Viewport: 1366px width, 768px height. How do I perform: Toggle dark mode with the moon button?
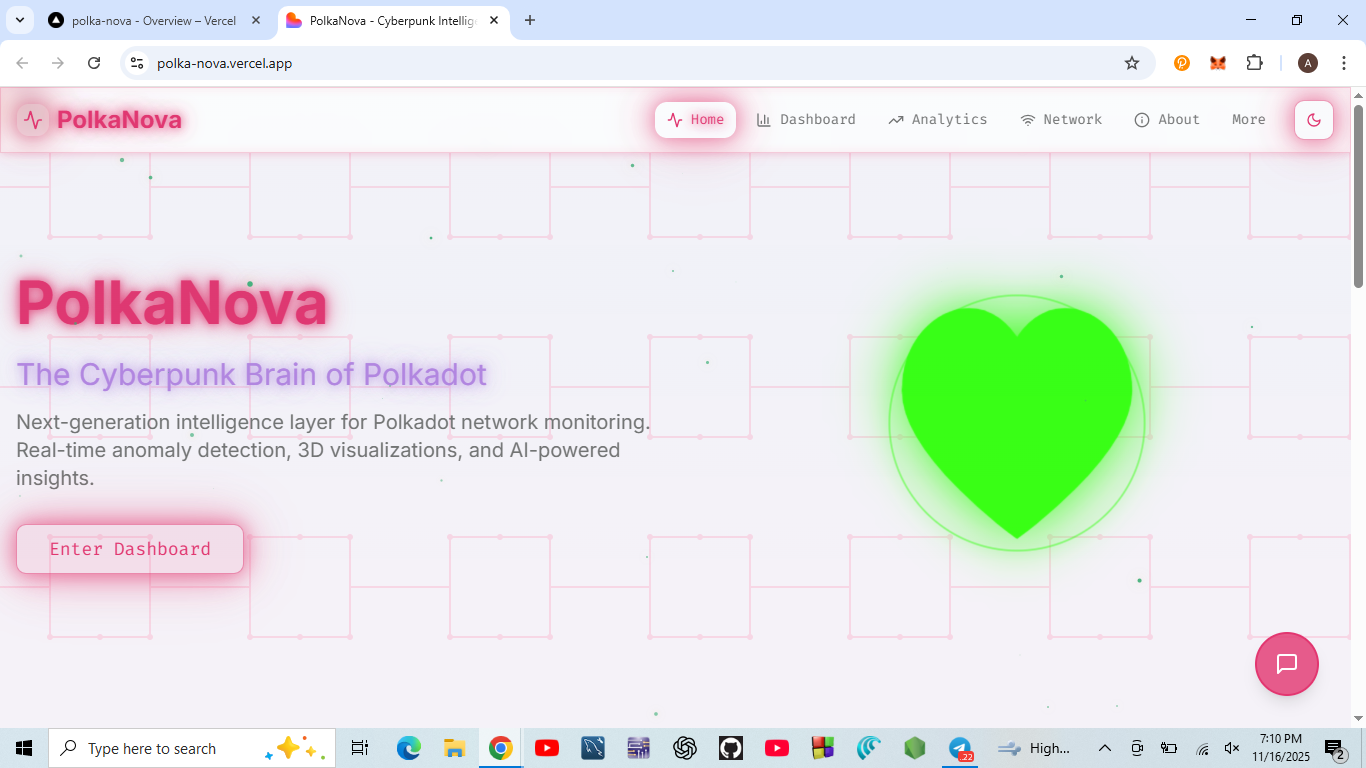1314,120
